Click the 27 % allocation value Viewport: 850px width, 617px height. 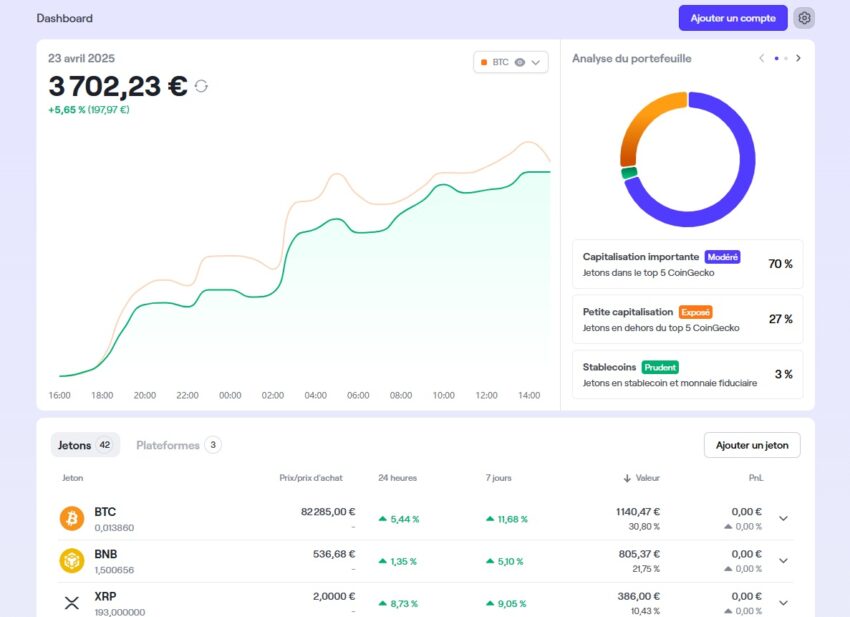[x=781, y=319]
